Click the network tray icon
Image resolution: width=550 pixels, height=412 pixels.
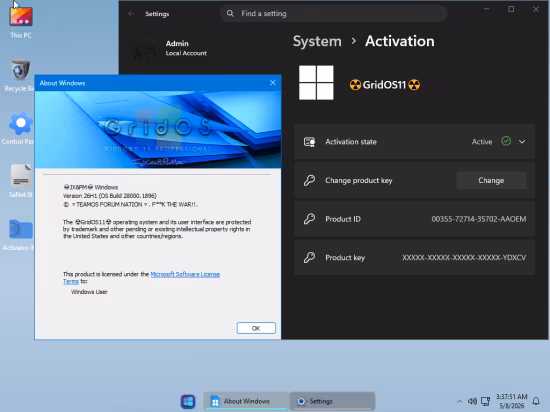click(485, 401)
